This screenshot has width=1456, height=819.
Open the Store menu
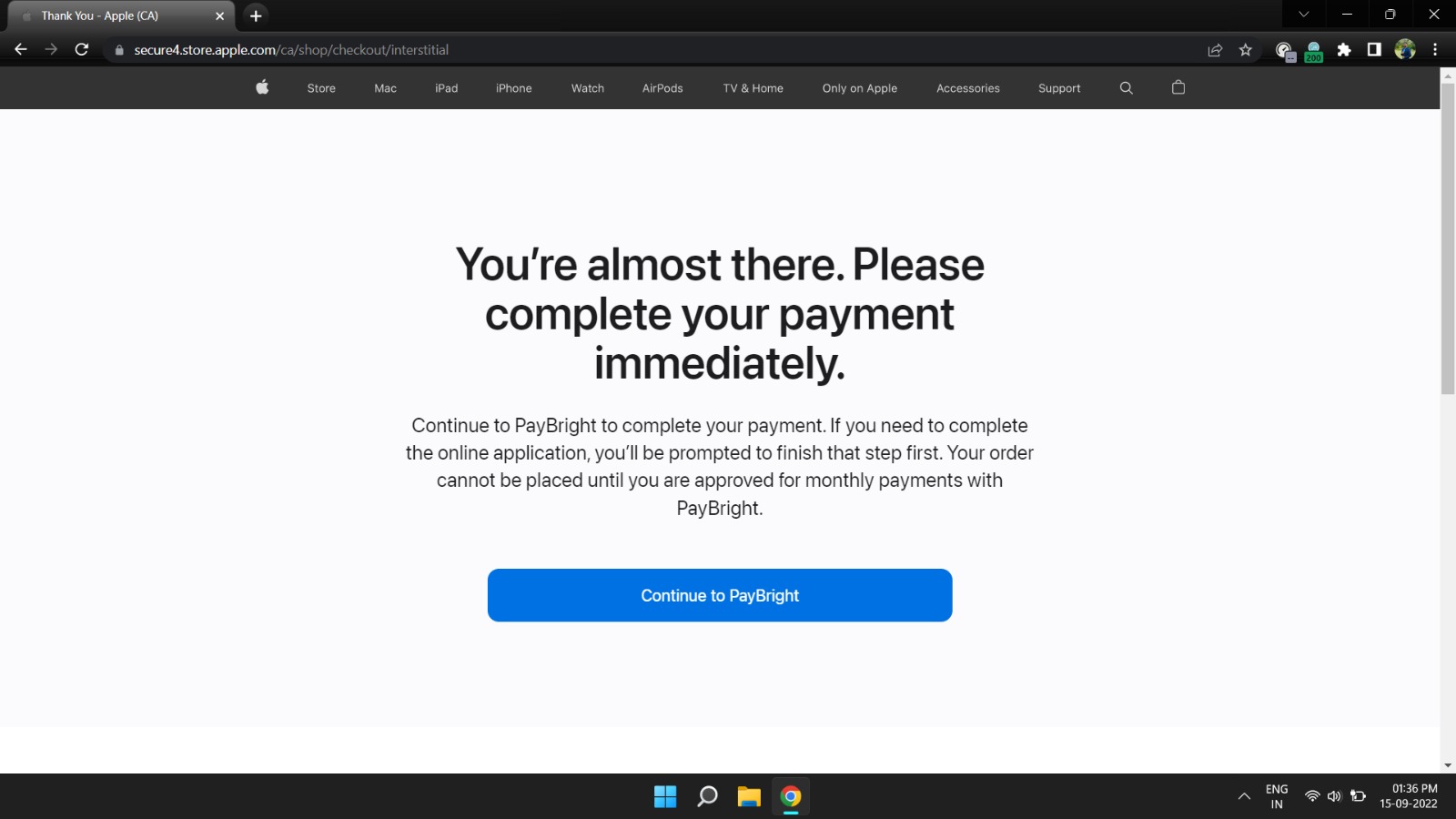coord(321,88)
